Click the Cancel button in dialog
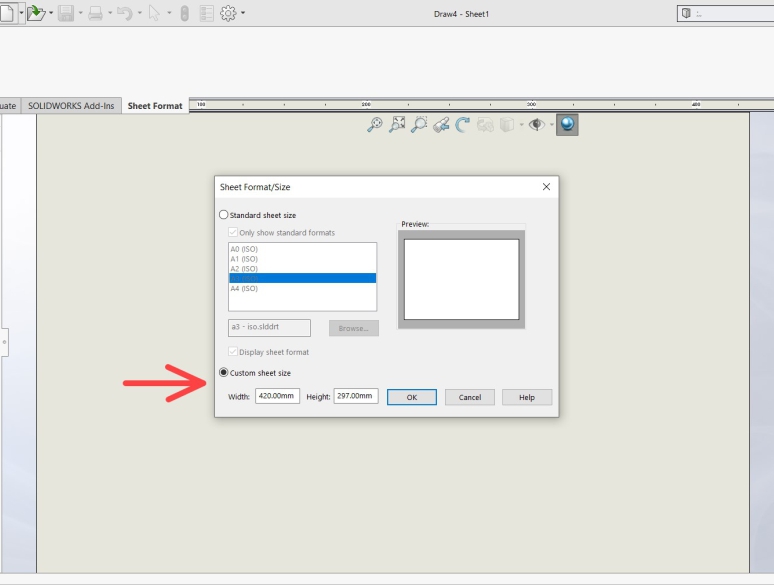Screen dimensions: 774x585 coord(470,397)
